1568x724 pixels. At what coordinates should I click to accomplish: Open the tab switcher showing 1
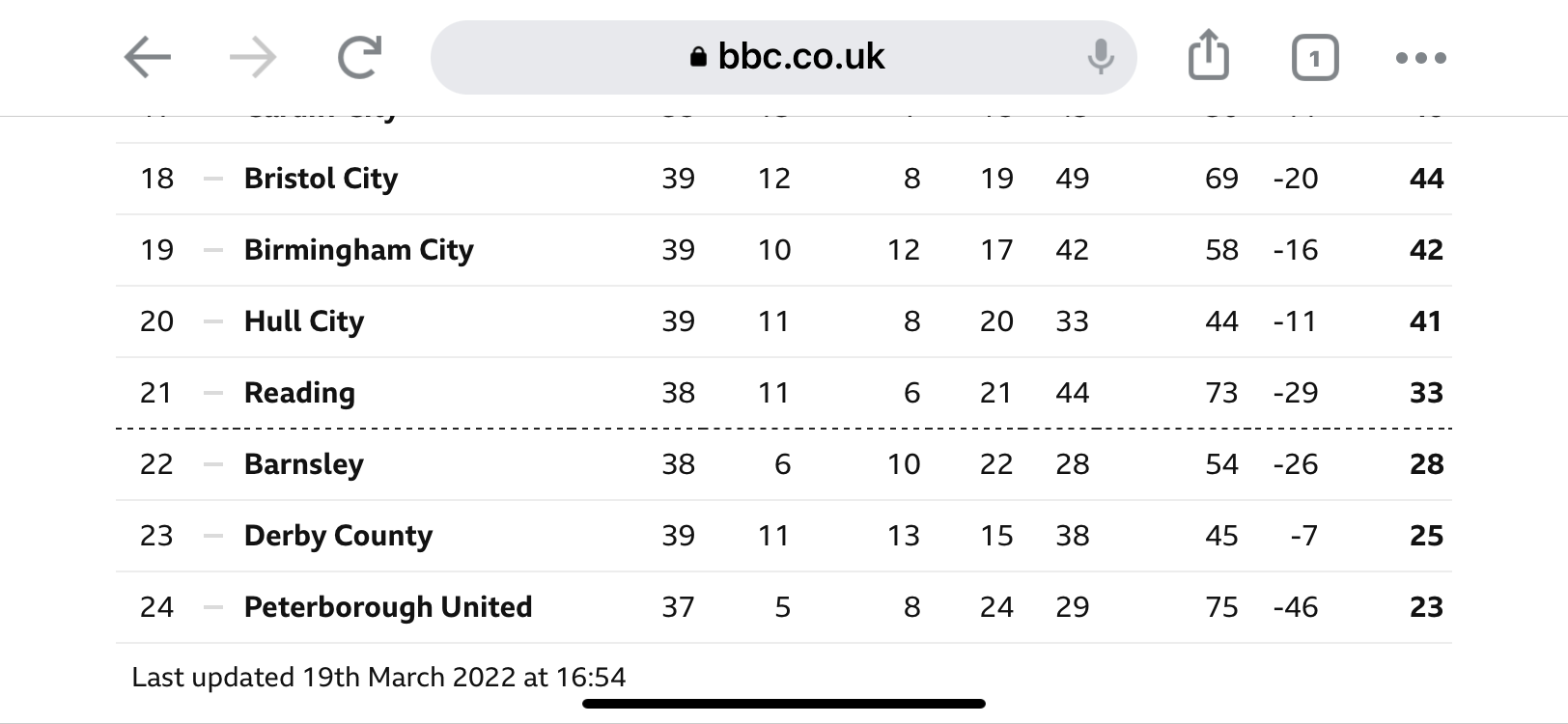coord(1315,58)
